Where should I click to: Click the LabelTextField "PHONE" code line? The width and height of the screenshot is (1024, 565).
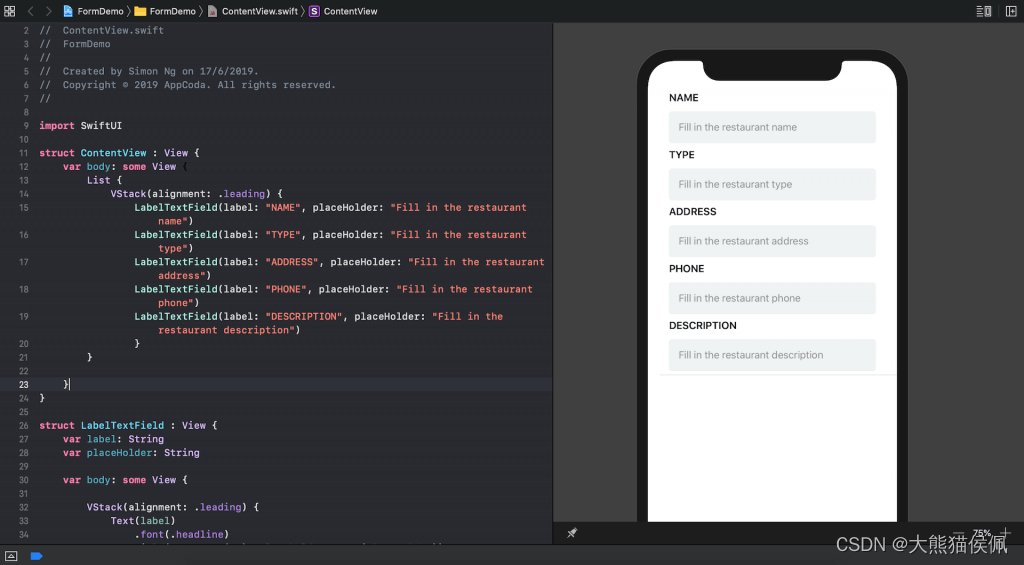tap(333, 297)
